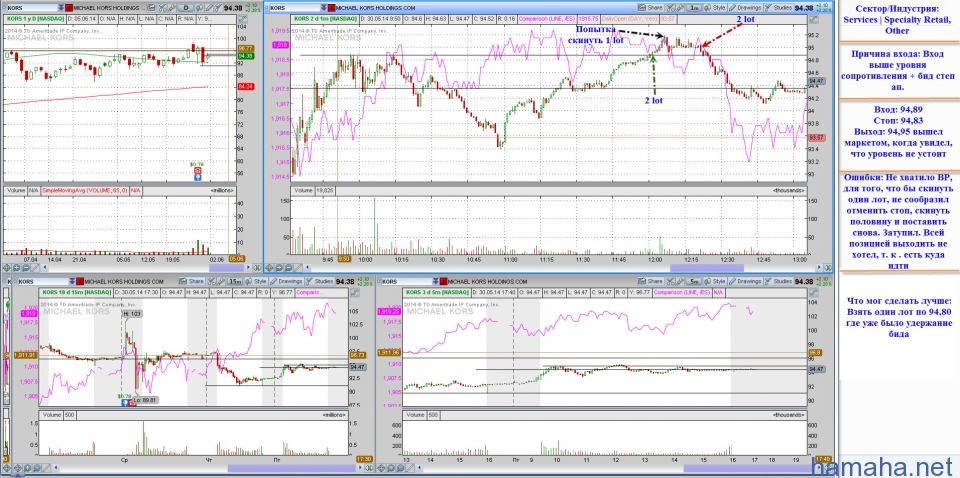Click the scissors icon in the daily chart toolbar
960x478 pixels.
pyautogui.click(x=162, y=7)
